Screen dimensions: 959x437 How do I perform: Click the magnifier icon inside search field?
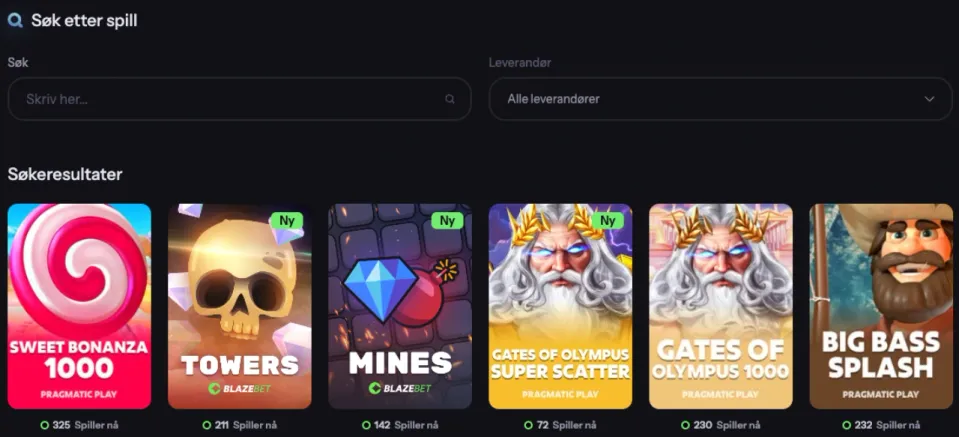click(x=450, y=99)
